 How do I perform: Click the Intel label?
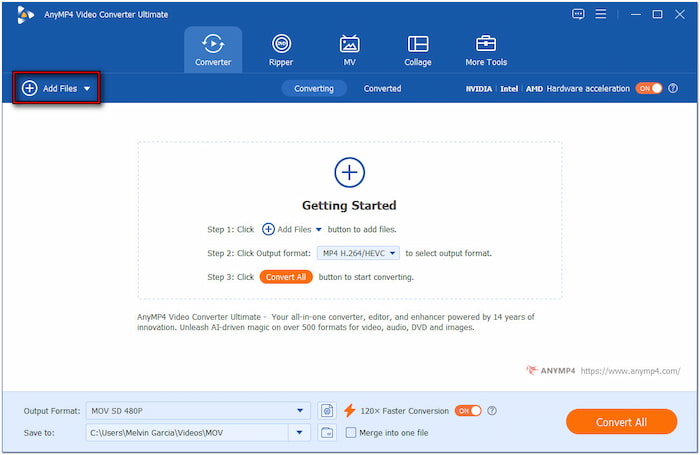pos(509,89)
